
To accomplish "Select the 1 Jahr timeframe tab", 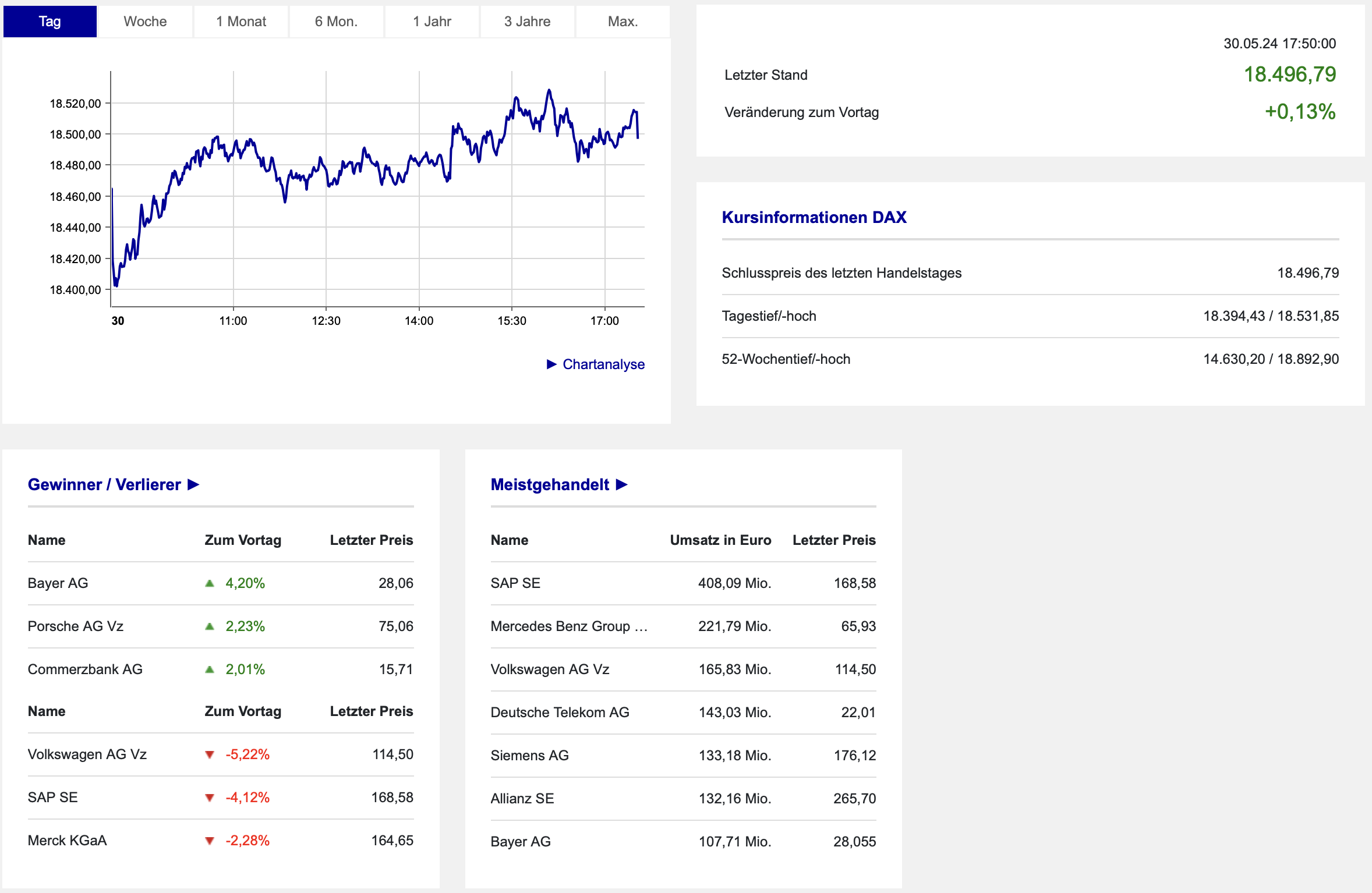I will click(432, 22).
